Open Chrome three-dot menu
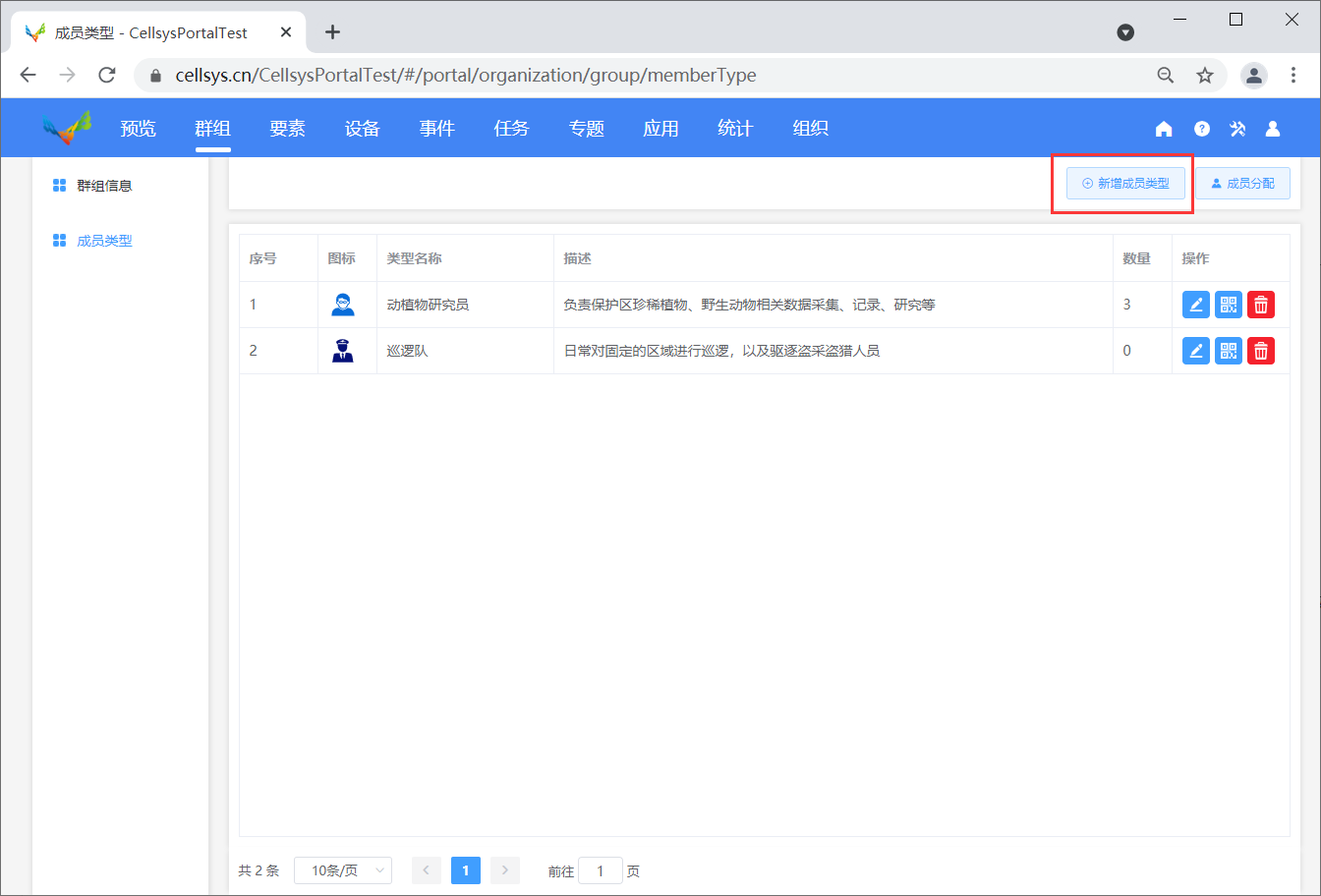Viewport: 1321px width, 896px height. tap(1293, 75)
